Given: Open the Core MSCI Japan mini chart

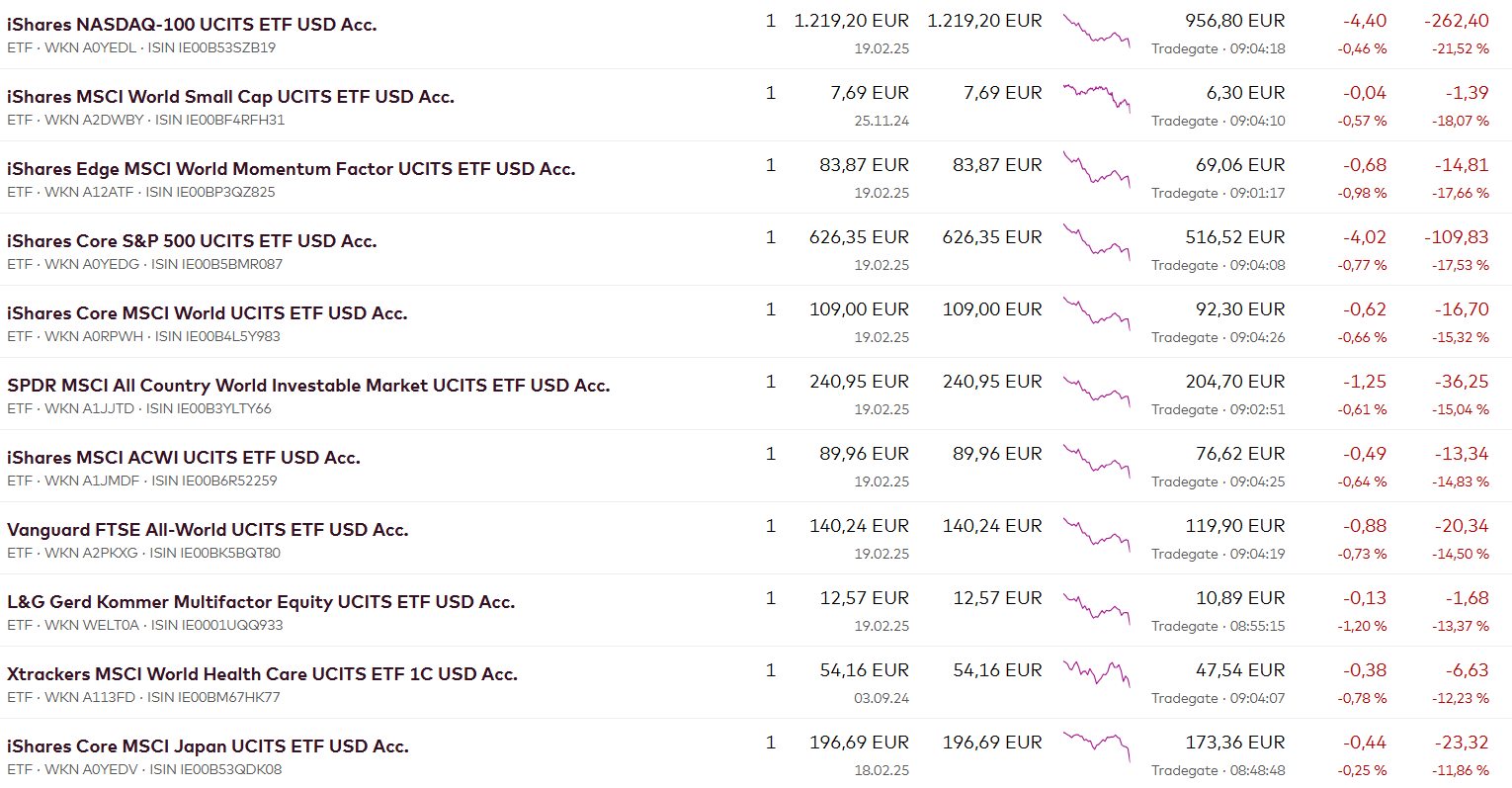Looking at the screenshot, I should [x=1096, y=745].
